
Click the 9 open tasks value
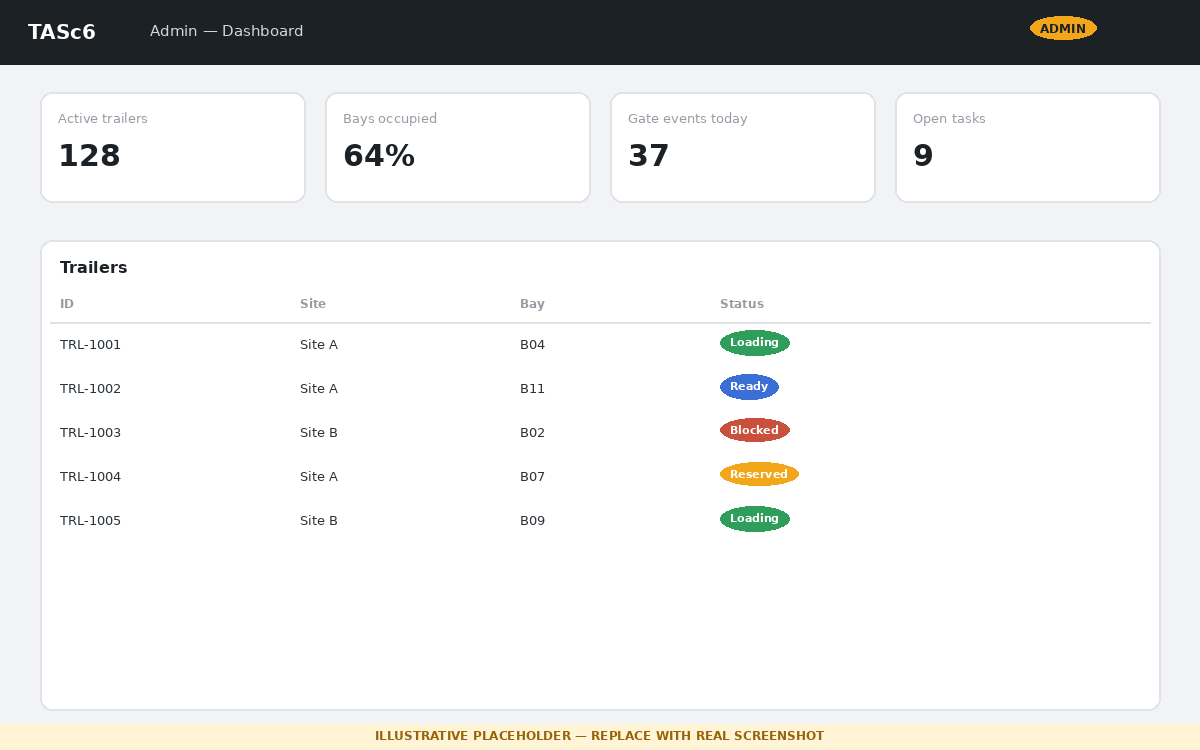(923, 156)
